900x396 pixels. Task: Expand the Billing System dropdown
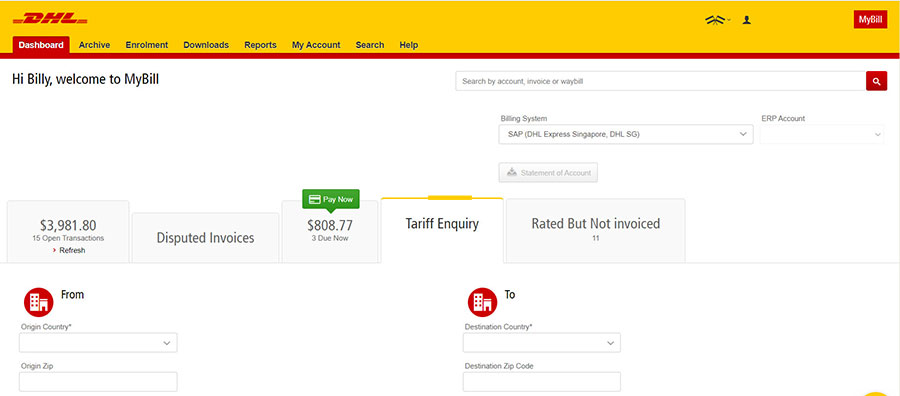(626, 134)
